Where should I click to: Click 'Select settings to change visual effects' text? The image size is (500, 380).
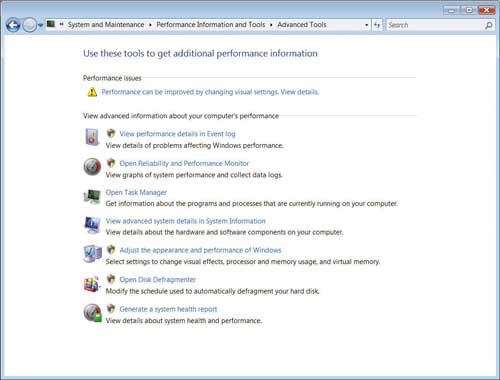click(x=243, y=262)
